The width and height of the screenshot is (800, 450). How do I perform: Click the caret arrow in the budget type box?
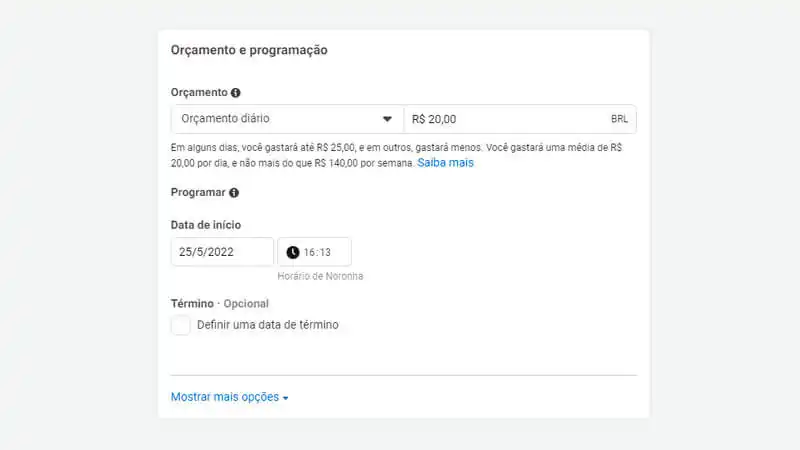(388, 119)
